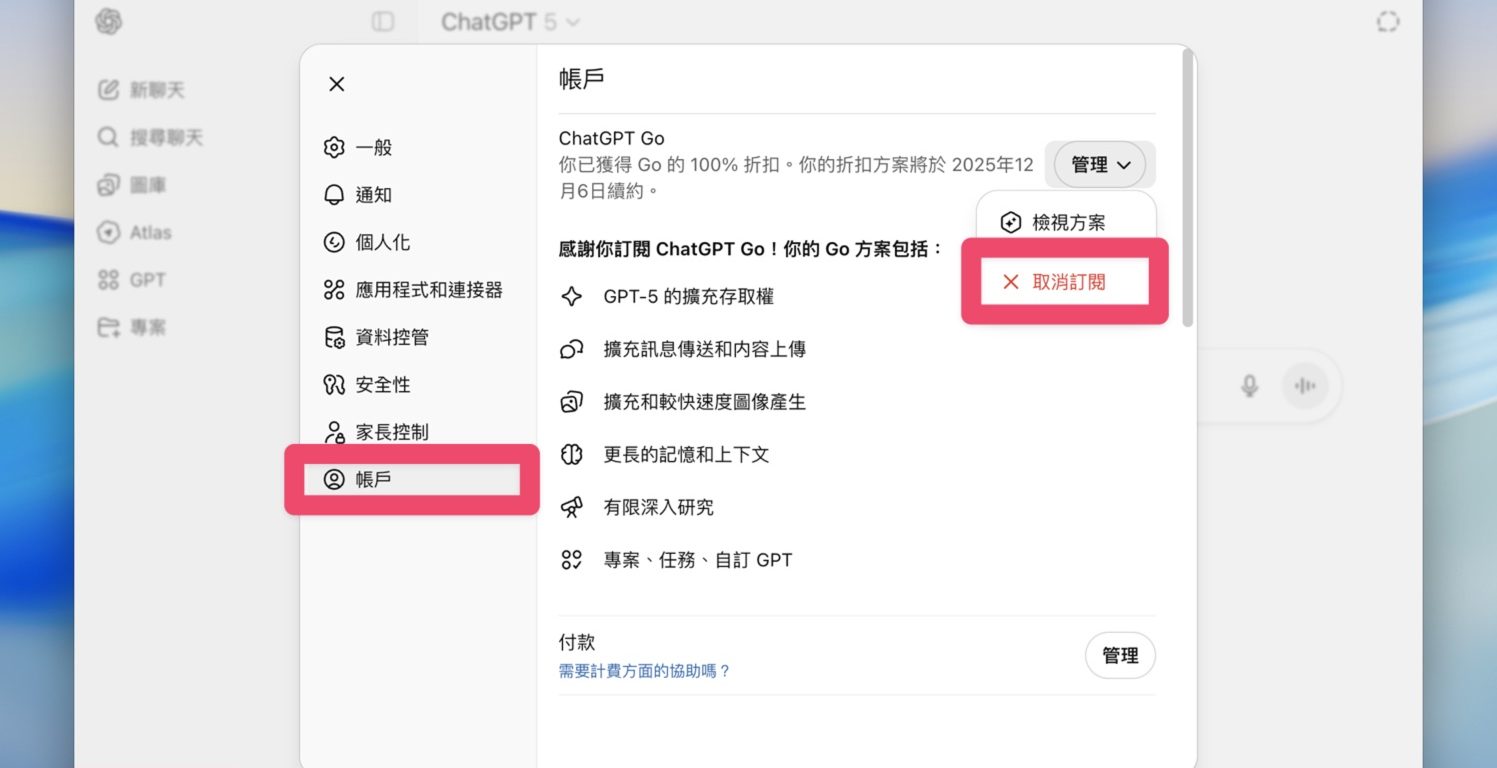Click the settings dialog vertical scrollbar
This screenshot has height=768, width=1497.
1187,188
